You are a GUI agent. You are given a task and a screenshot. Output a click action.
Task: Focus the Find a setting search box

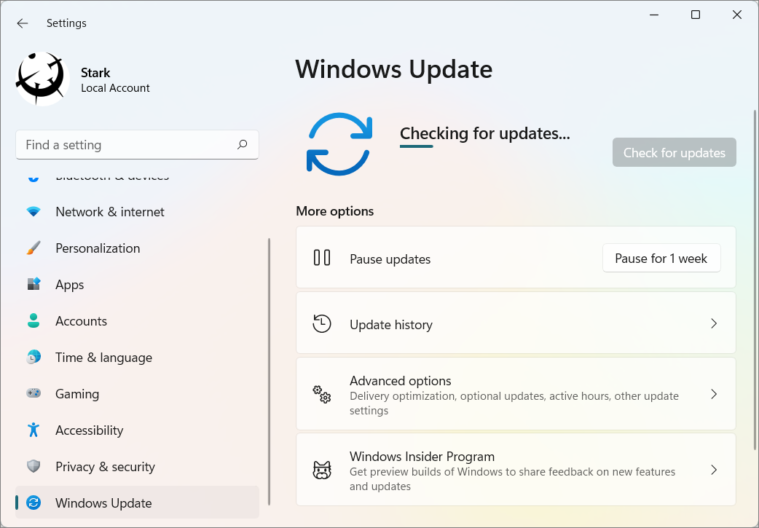pos(137,145)
